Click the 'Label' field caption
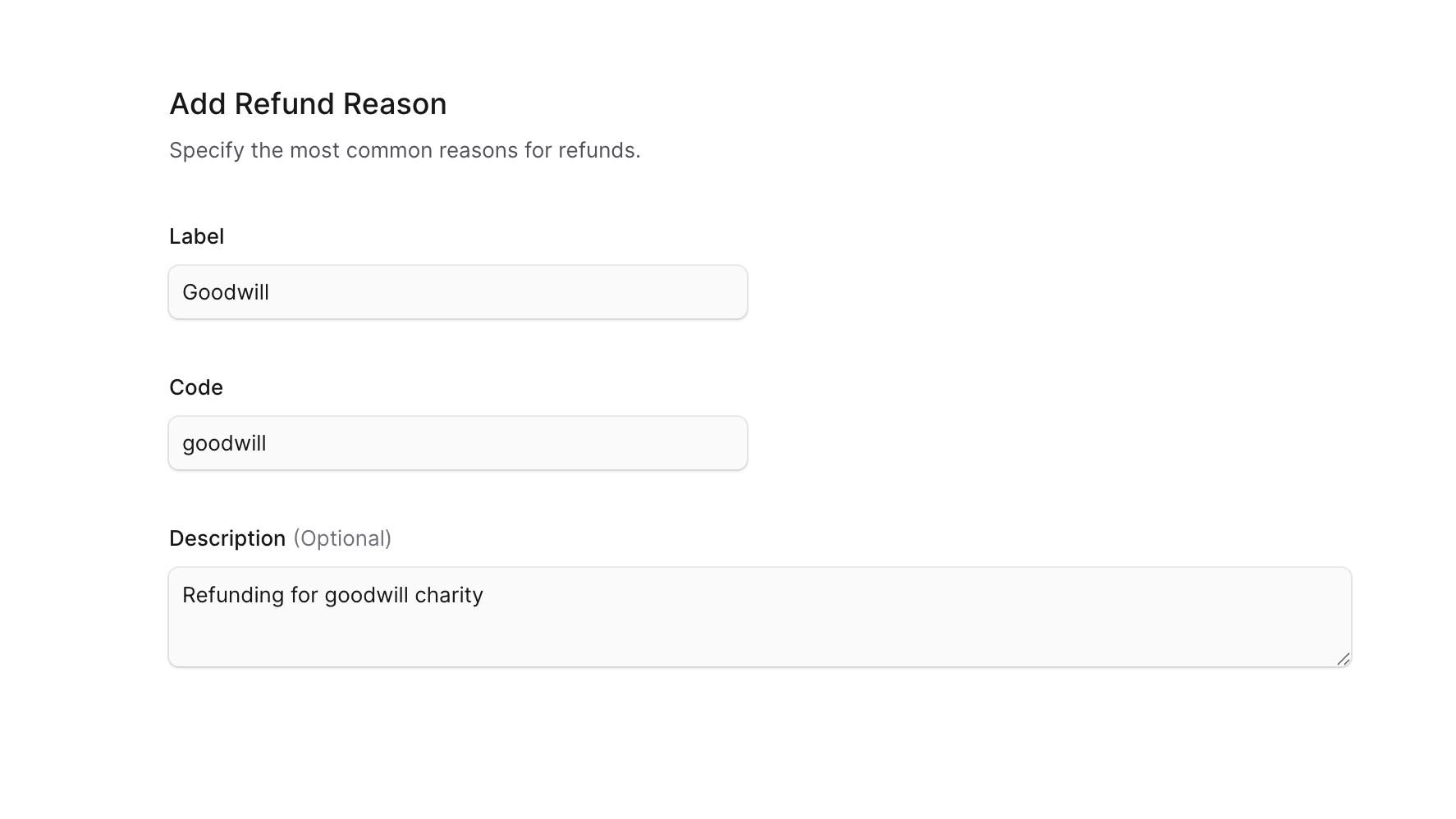The width and height of the screenshot is (1456, 819). pos(196,236)
